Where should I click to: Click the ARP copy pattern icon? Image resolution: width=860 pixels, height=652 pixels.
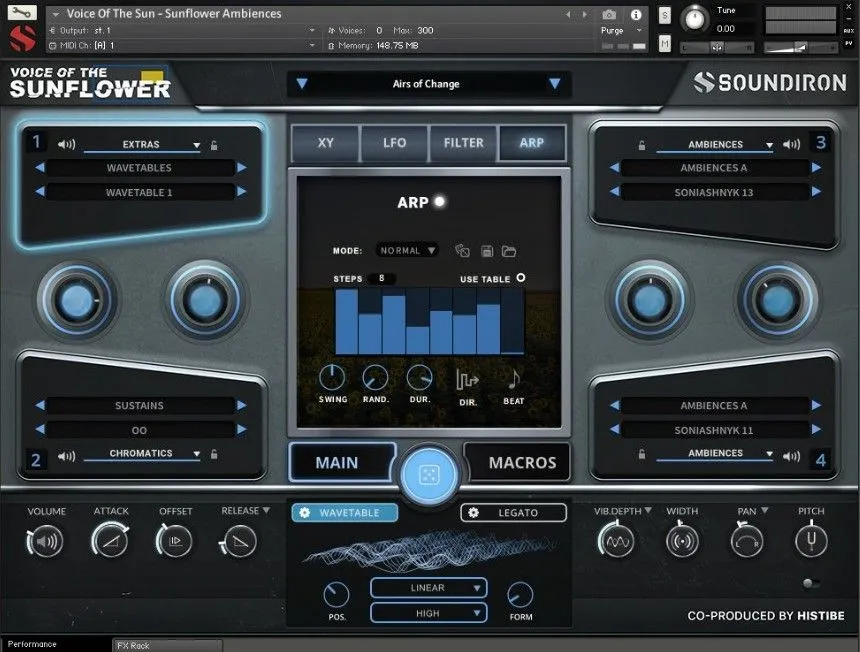point(462,251)
